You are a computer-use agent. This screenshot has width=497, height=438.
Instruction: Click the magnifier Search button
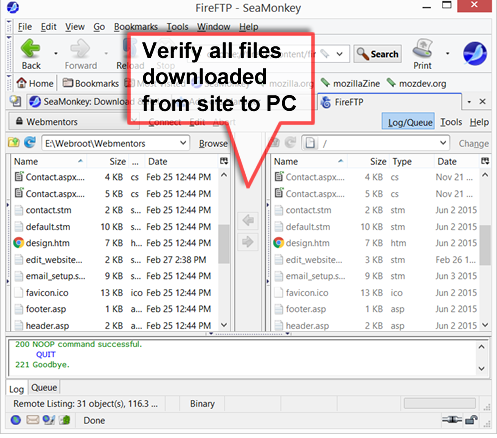coord(377,54)
